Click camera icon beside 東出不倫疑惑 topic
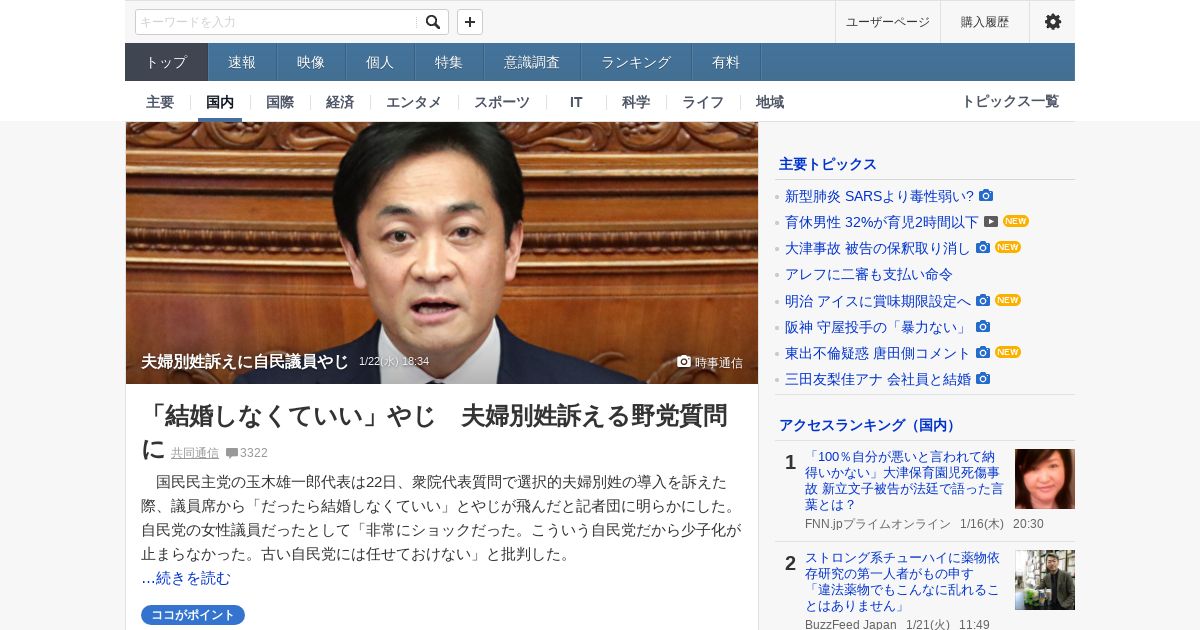The image size is (1200, 630). point(983,352)
